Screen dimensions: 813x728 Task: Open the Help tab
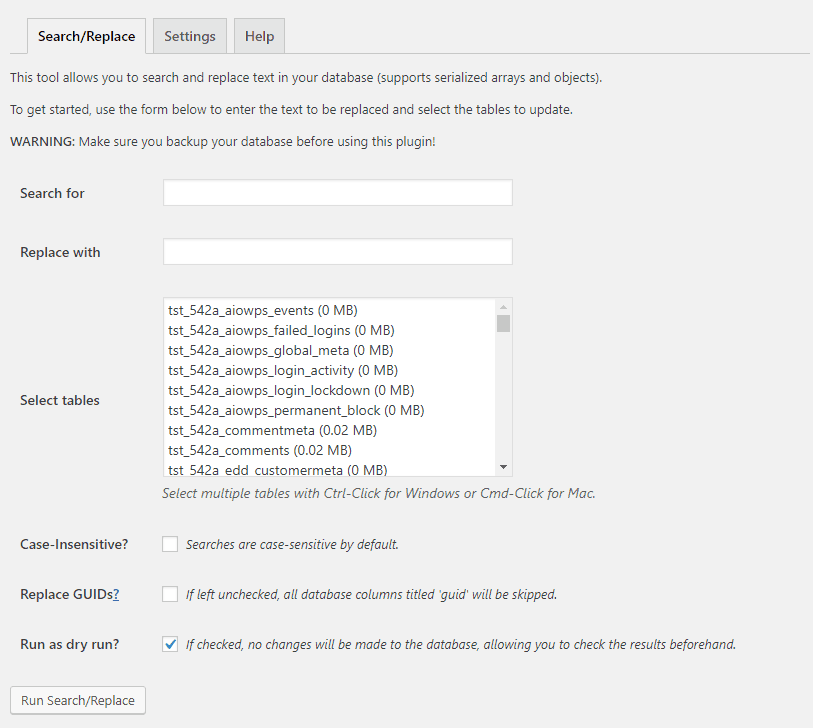[x=259, y=36]
